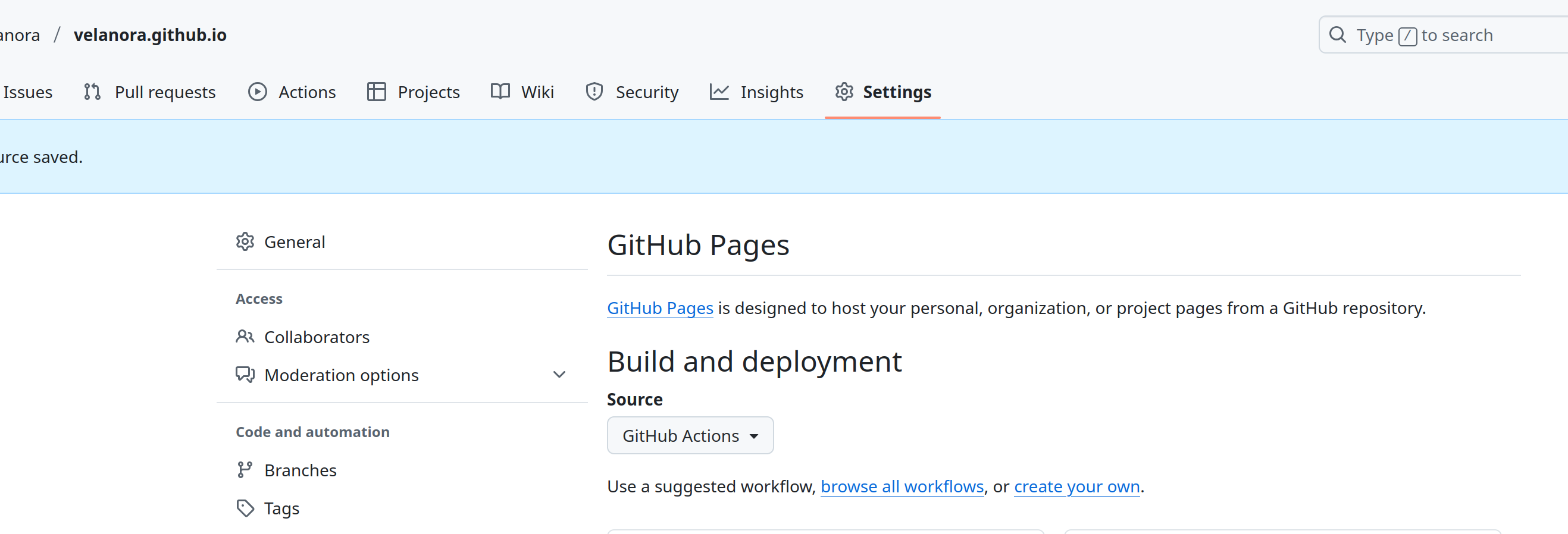Open velanora.github.io repository link
Viewport: 1568px width, 534px height.
(150, 34)
